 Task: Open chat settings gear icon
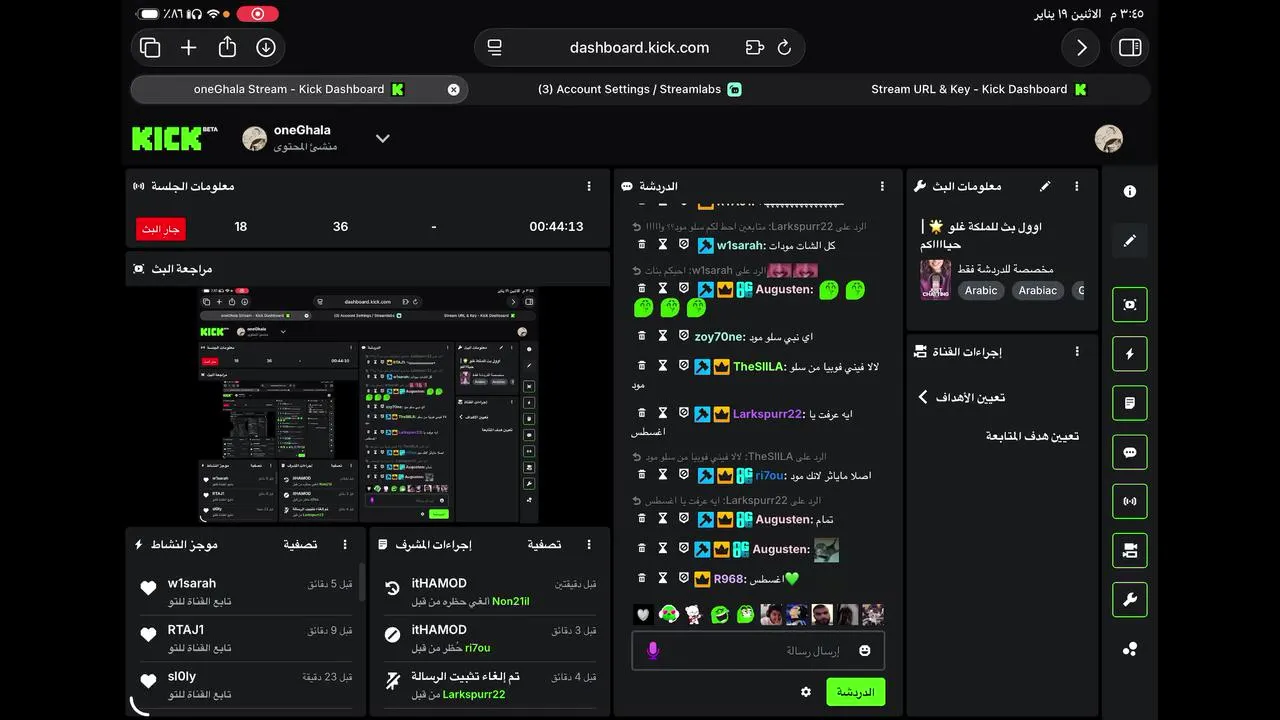[x=806, y=692]
